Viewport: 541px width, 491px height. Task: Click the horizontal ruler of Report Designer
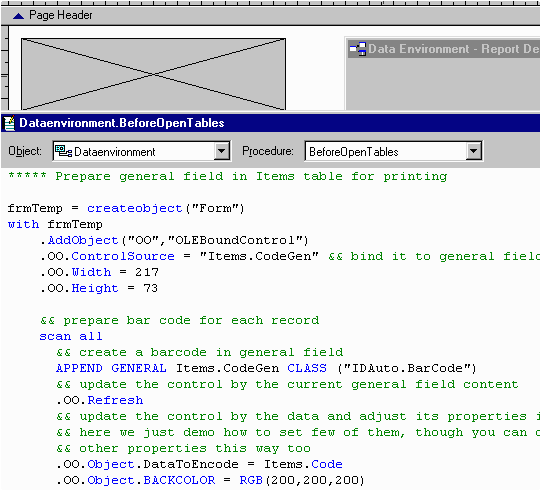tap(270, 3)
